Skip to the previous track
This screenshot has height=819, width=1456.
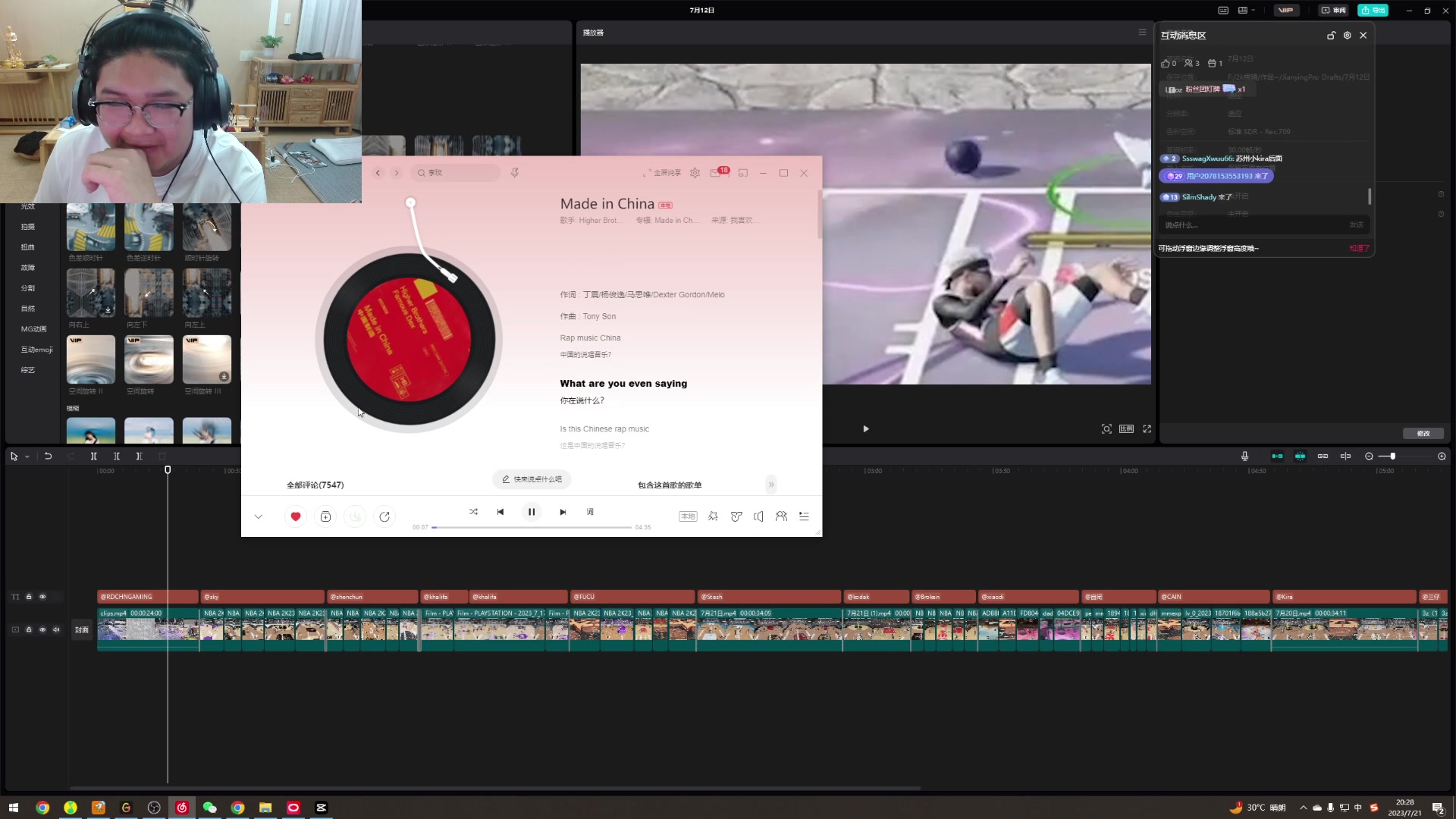pos(500,512)
